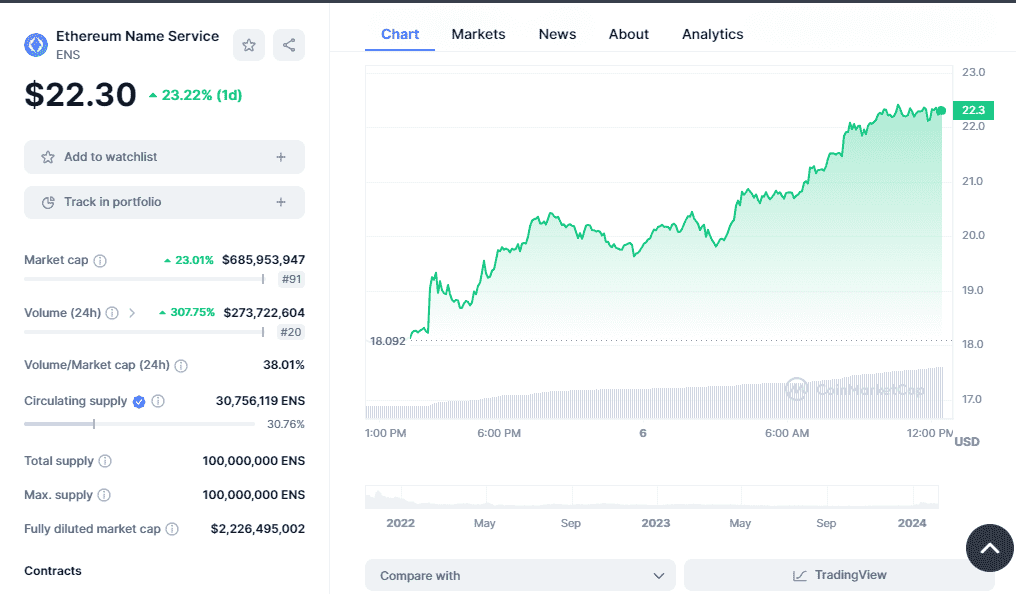Screen dimensions: 1016x594
Task: Select the News tab
Action: coord(557,34)
